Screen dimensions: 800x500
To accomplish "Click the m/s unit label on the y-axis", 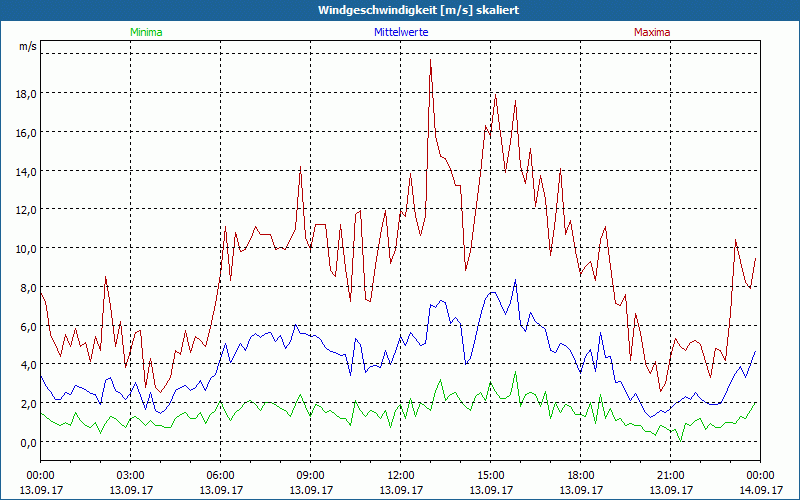I will click(x=28, y=46).
